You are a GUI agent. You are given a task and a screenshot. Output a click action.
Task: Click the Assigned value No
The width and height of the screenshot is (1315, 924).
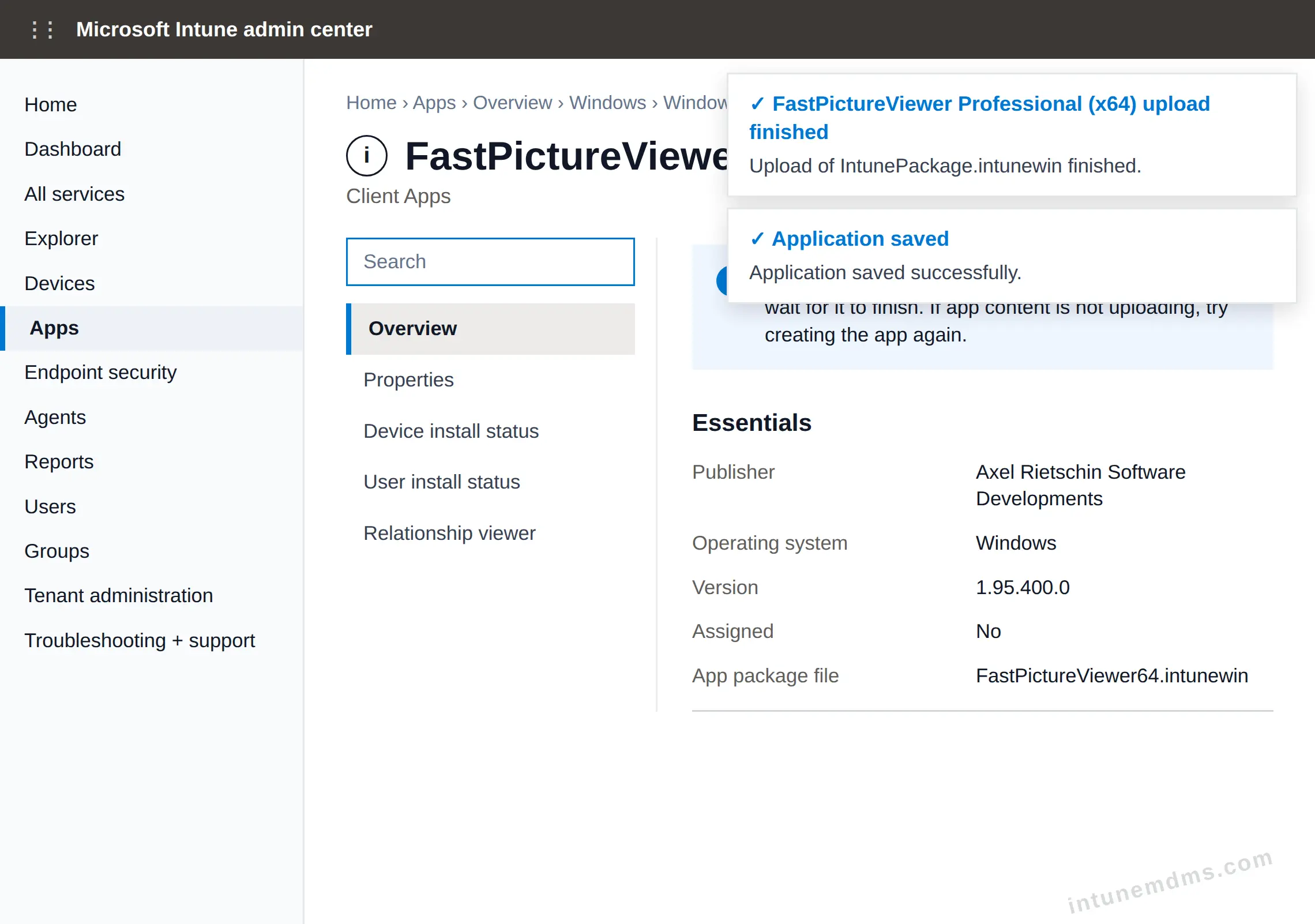click(988, 631)
